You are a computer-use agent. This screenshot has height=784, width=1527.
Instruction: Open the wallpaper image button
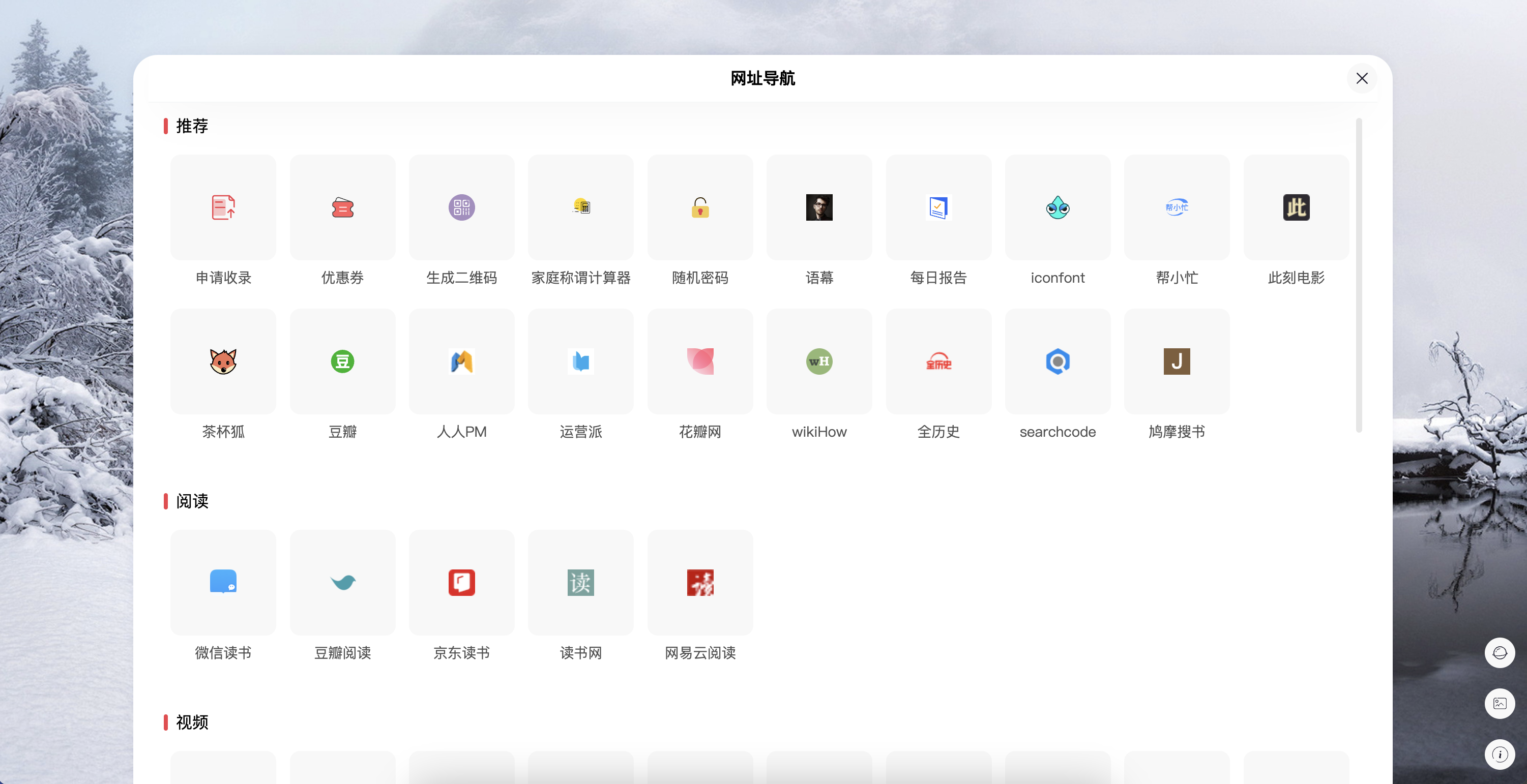1500,703
